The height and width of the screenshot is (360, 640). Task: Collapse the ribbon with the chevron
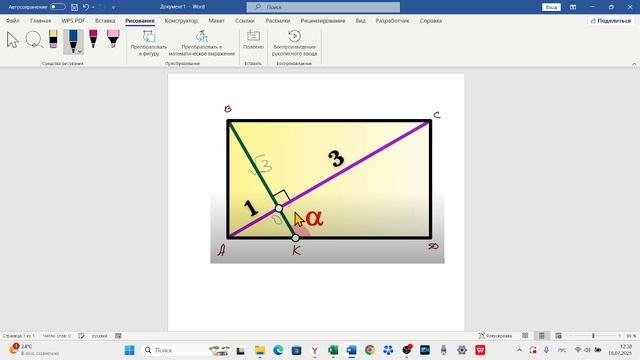coord(634,64)
